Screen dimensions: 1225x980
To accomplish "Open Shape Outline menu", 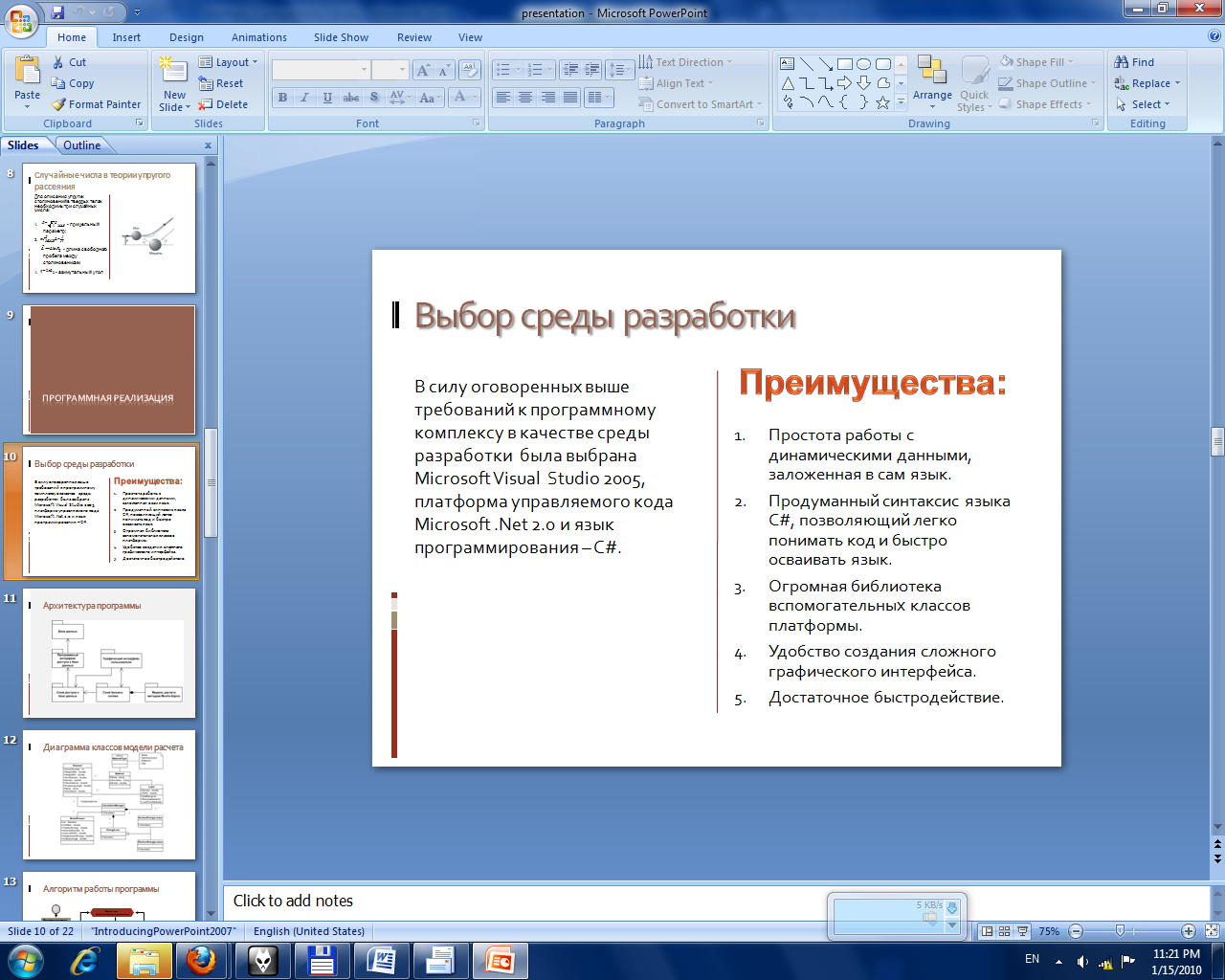I will tap(1047, 83).
